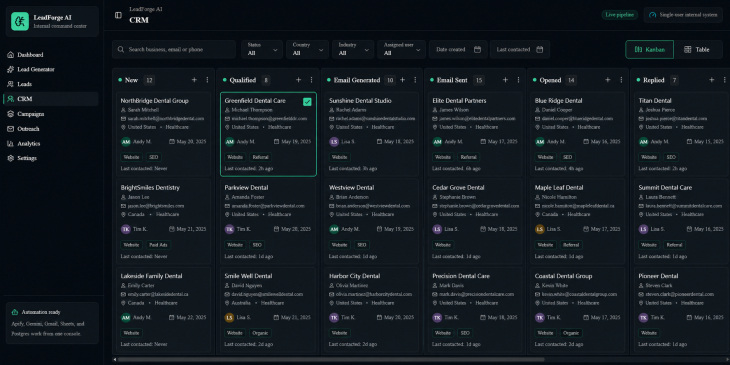The height and width of the screenshot is (365, 730).
Task: Click the Organic tag on Smile Well Dental
Action: pos(260,333)
